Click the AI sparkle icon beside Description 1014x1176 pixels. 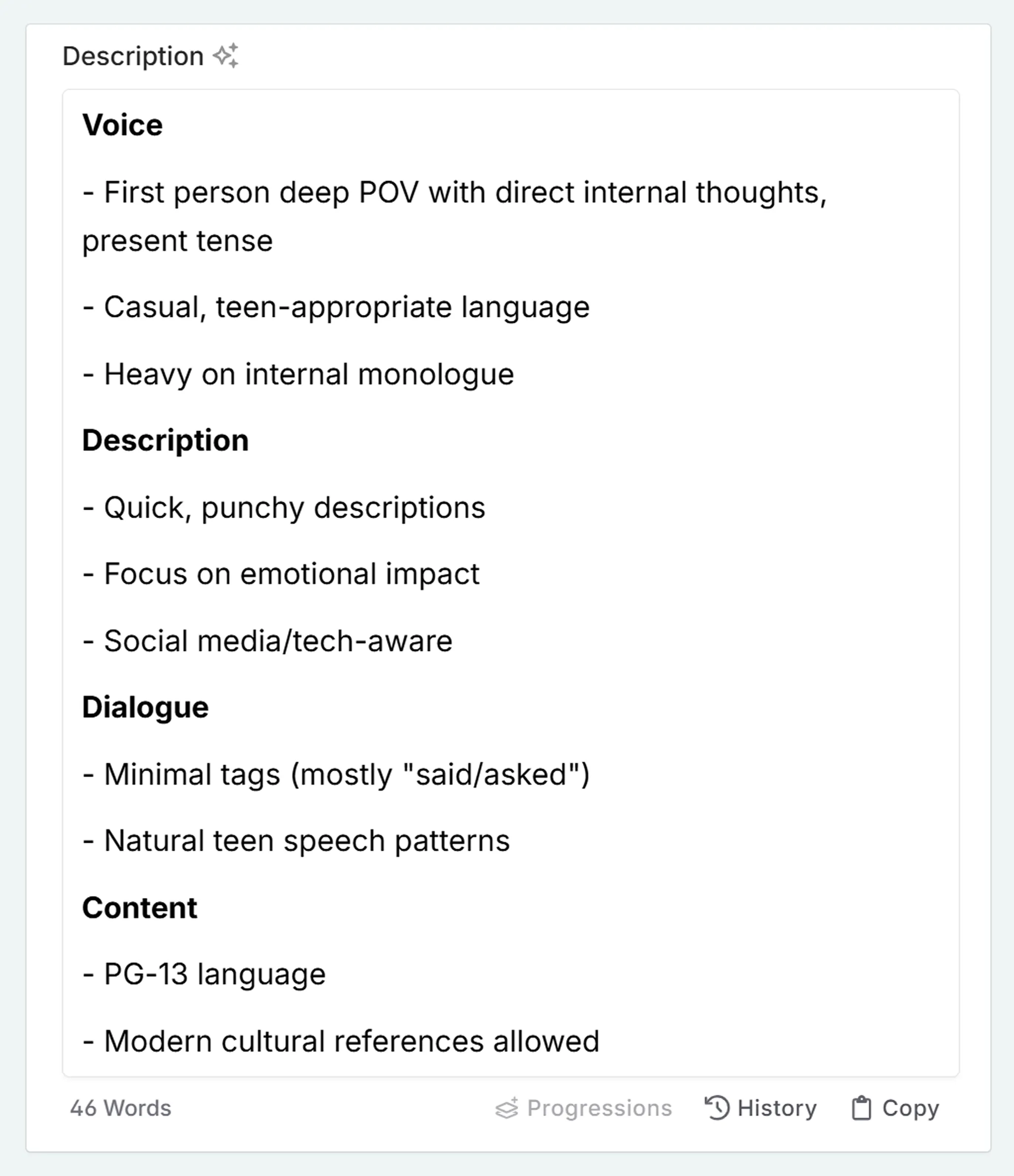(x=226, y=56)
